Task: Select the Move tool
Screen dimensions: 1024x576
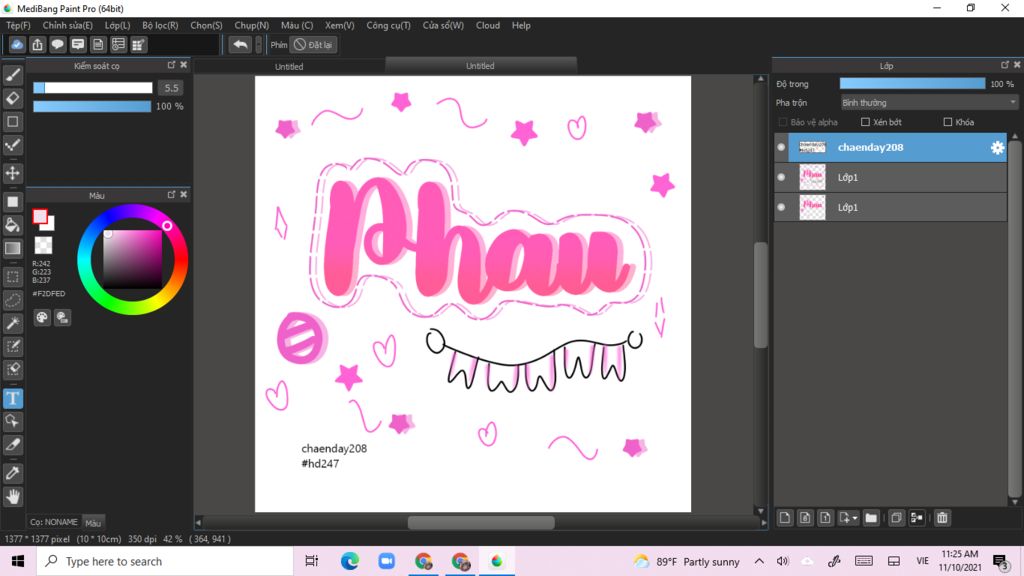Action: (x=12, y=173)
